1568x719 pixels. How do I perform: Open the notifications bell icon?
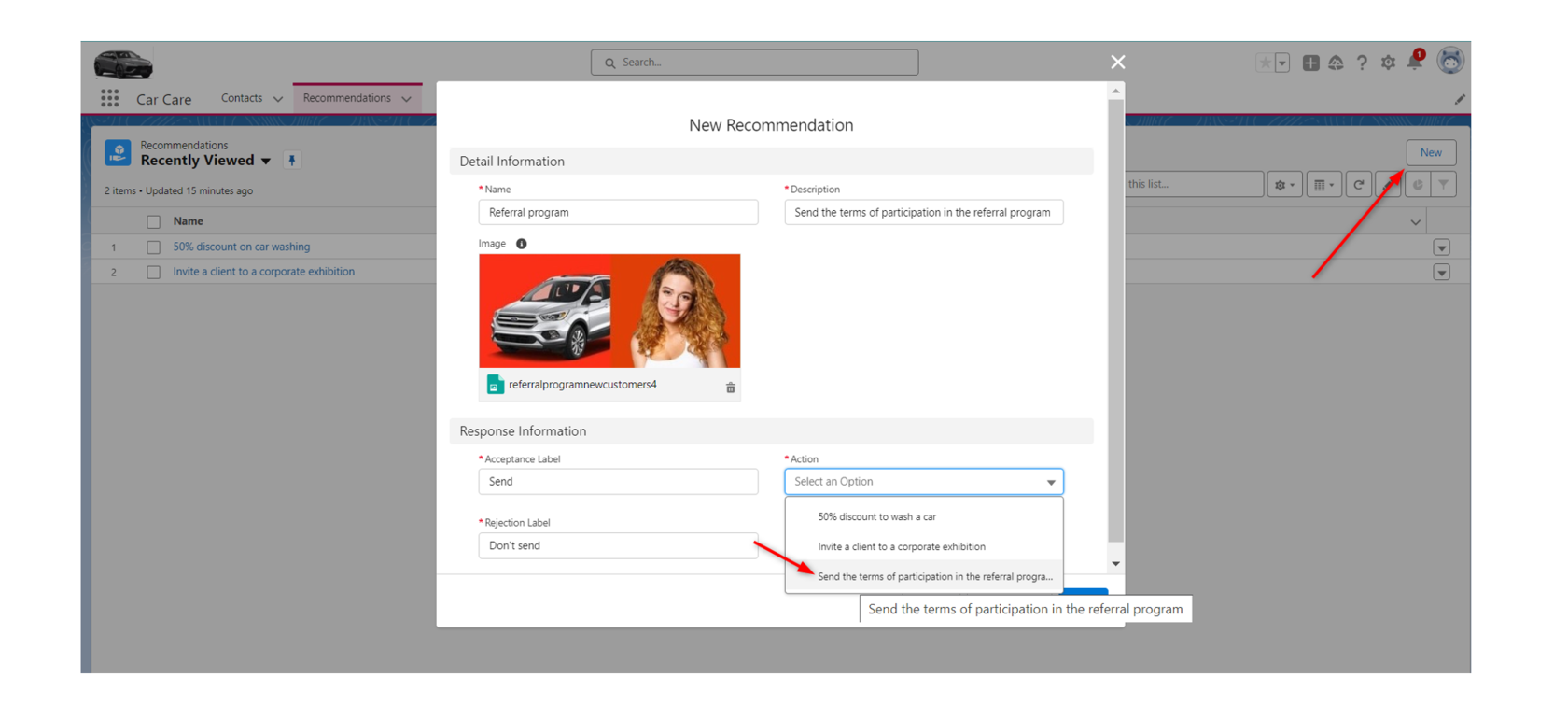point(1415,62)
